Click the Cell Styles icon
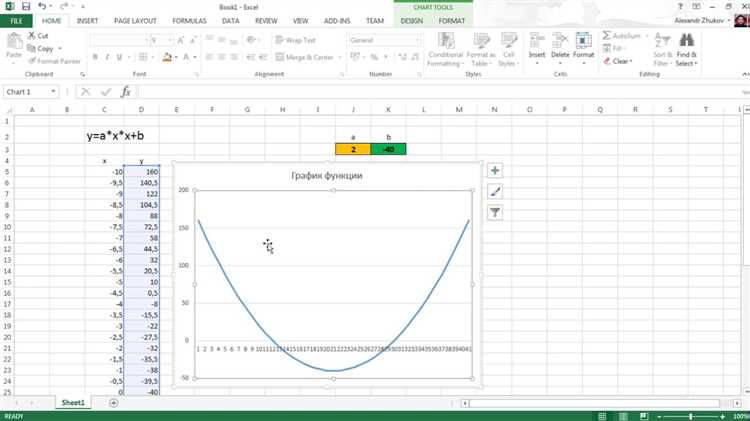Screen dimensions: 750x421 click(x=508, y=41)
